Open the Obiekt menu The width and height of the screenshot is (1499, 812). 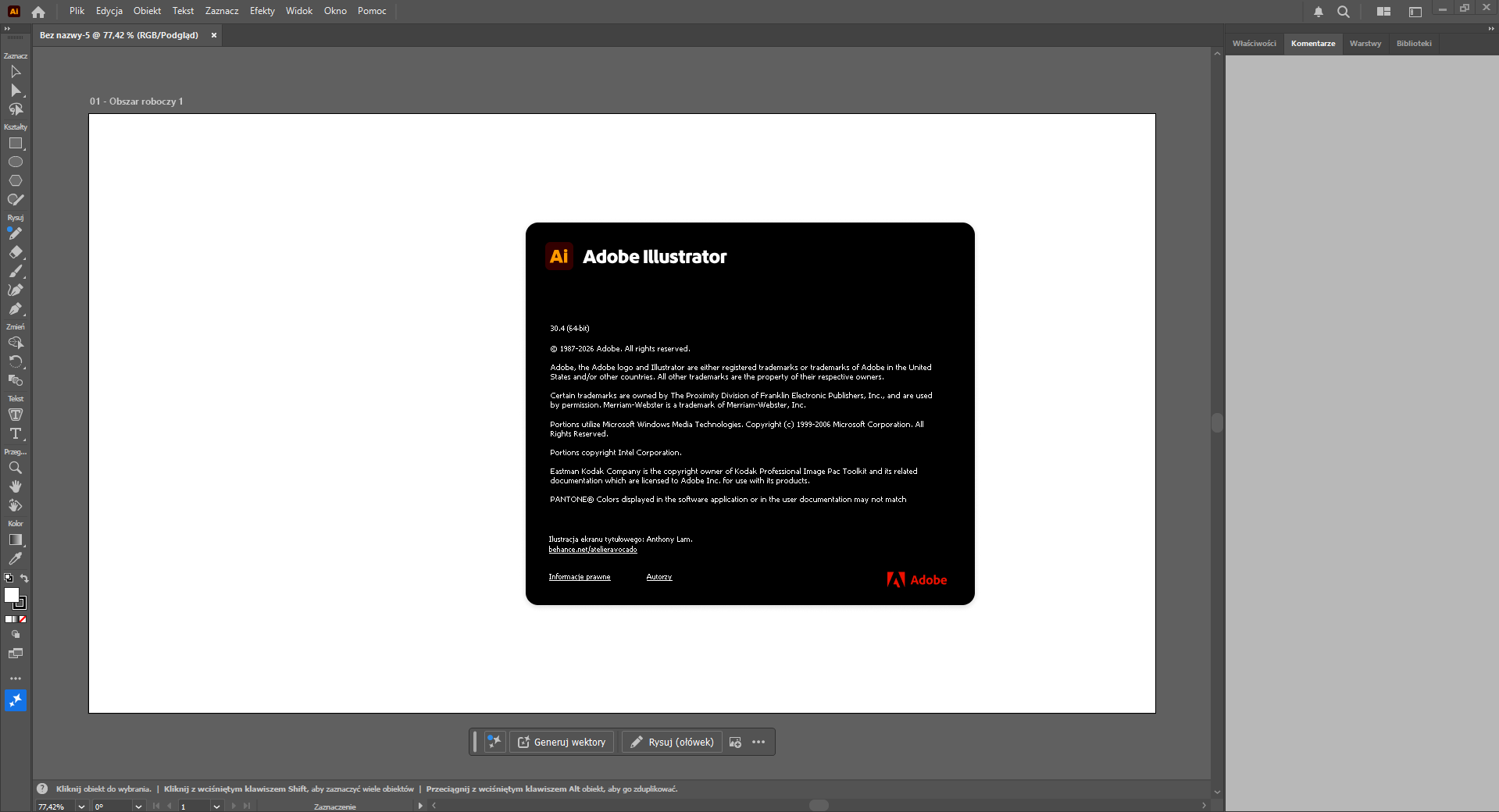[147, 11]
